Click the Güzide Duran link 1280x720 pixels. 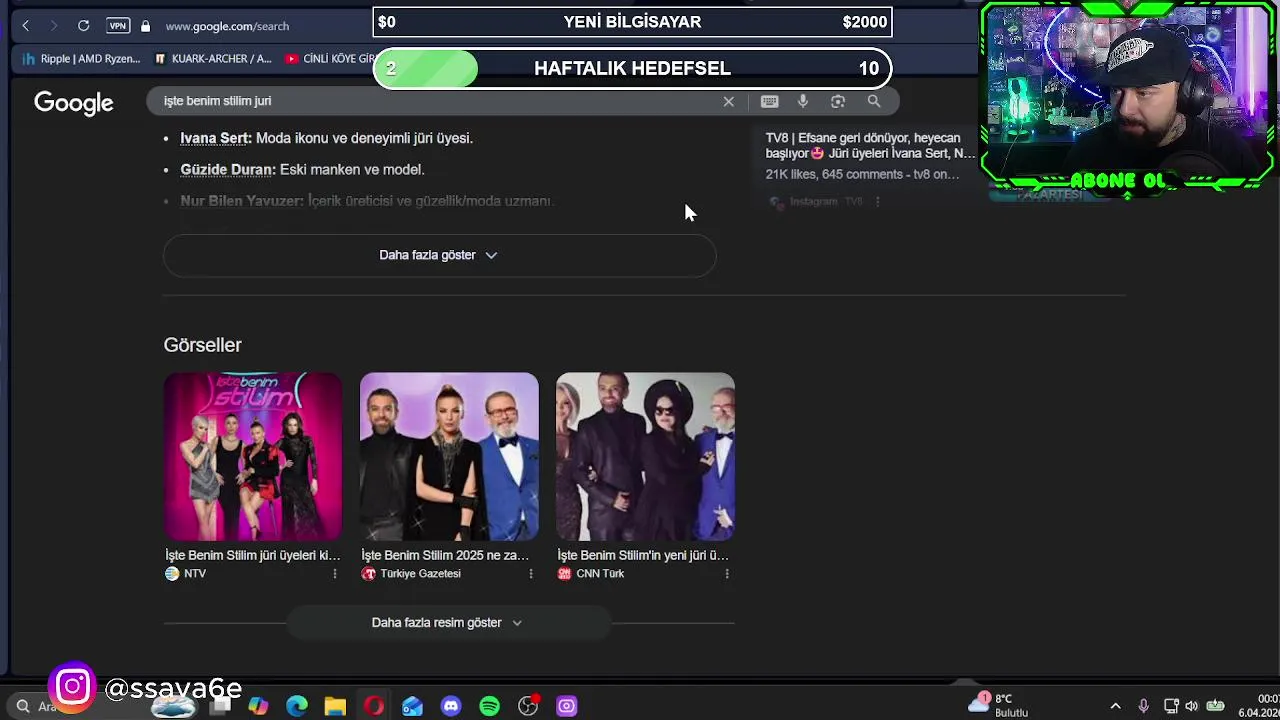click(226, 170)
